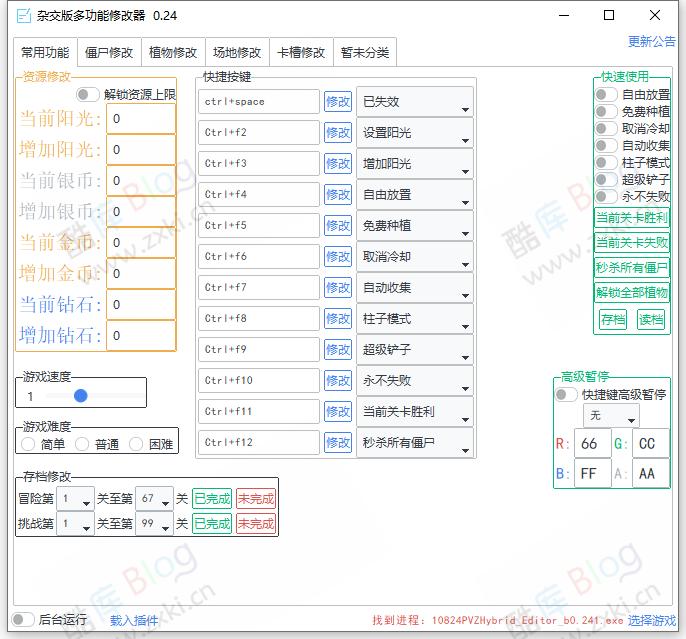686x639 pixels.
Task: Click 修改 button for Ctrl+f5 hotkey
Action: (338, 226)
